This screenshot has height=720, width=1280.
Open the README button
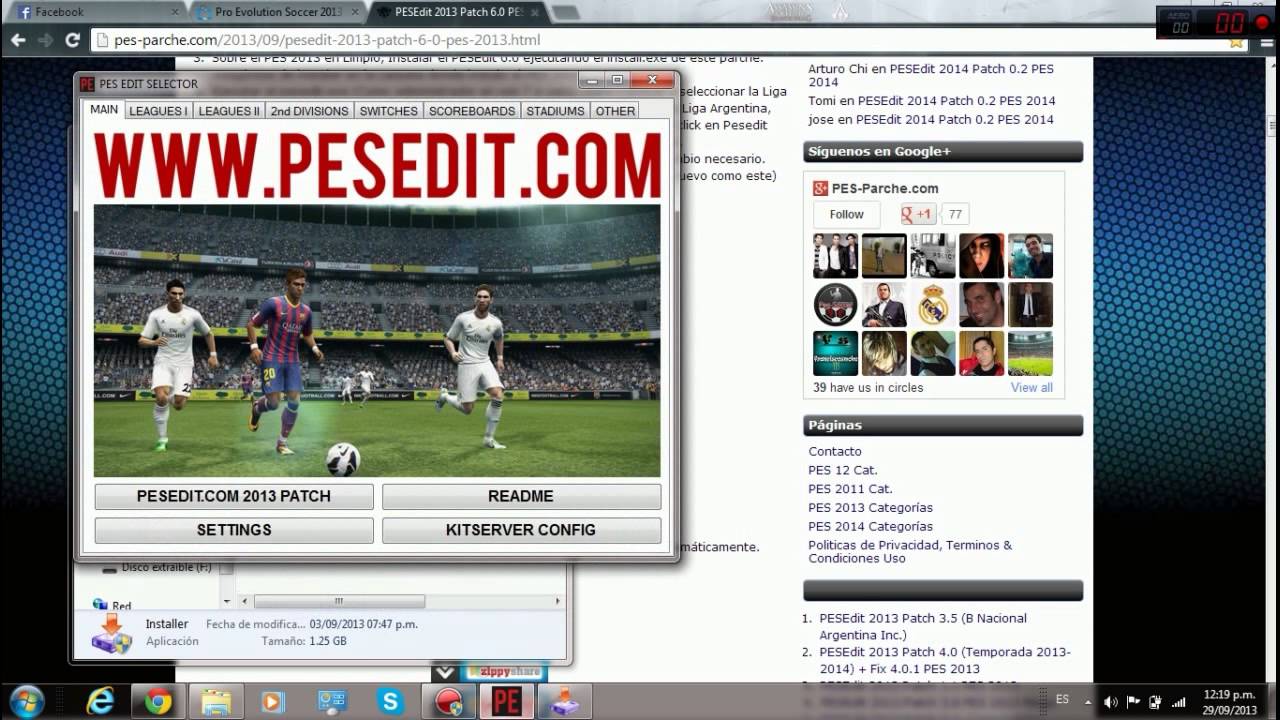[x=521, y=496]
